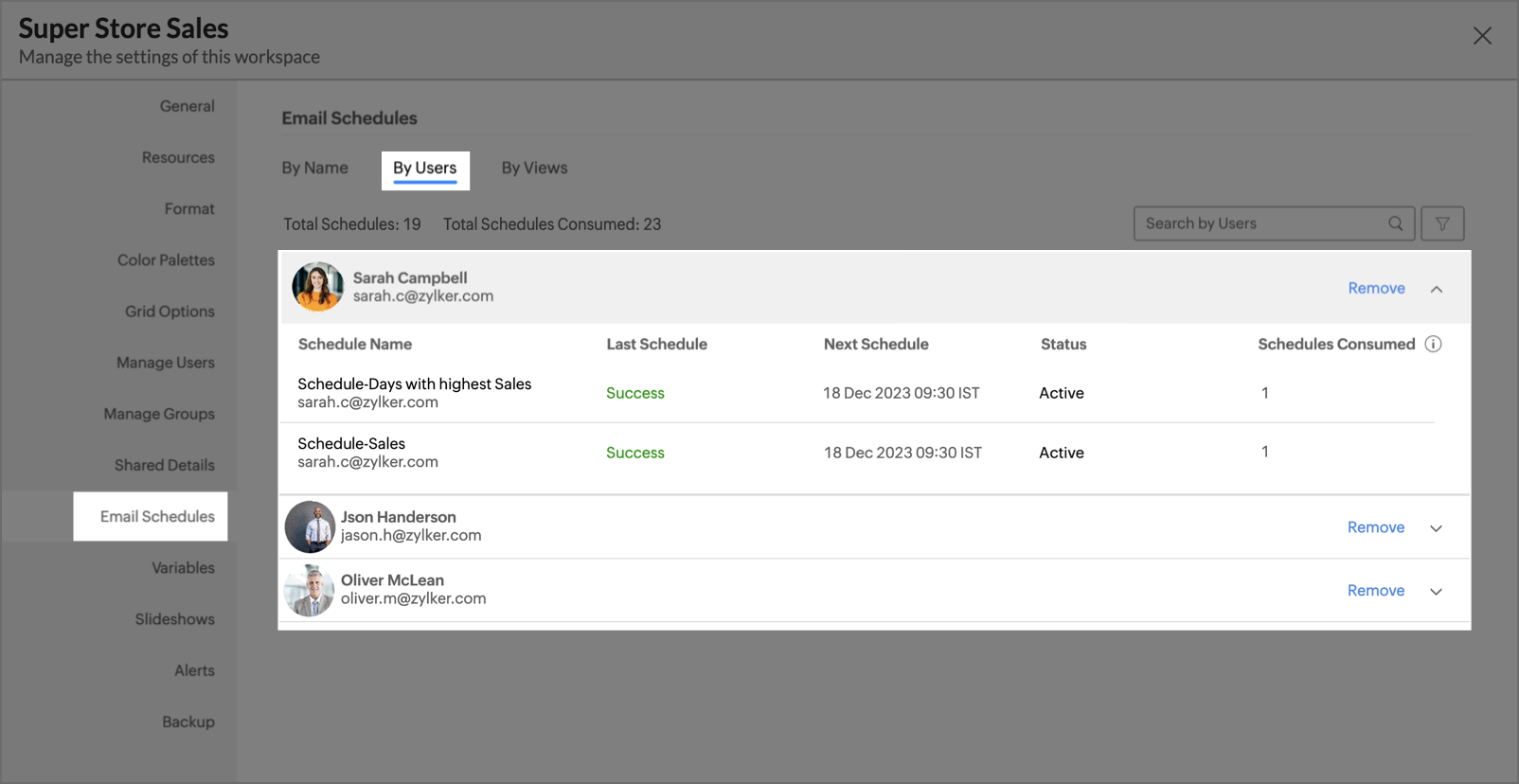Click the Status column header
This screenshot has width=1519, height=784.
1063,344
